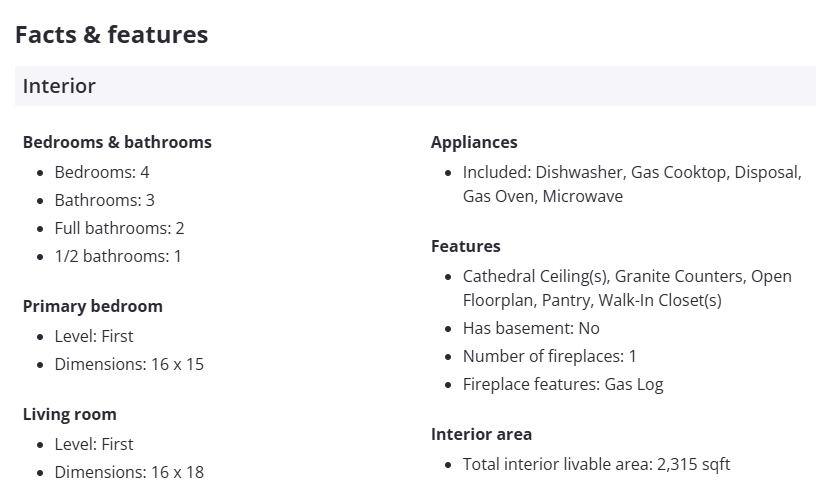Viewport: 823px width, 493px height.
Task: Click Fireplace features: Gas Log
Action: click(563, 384)
